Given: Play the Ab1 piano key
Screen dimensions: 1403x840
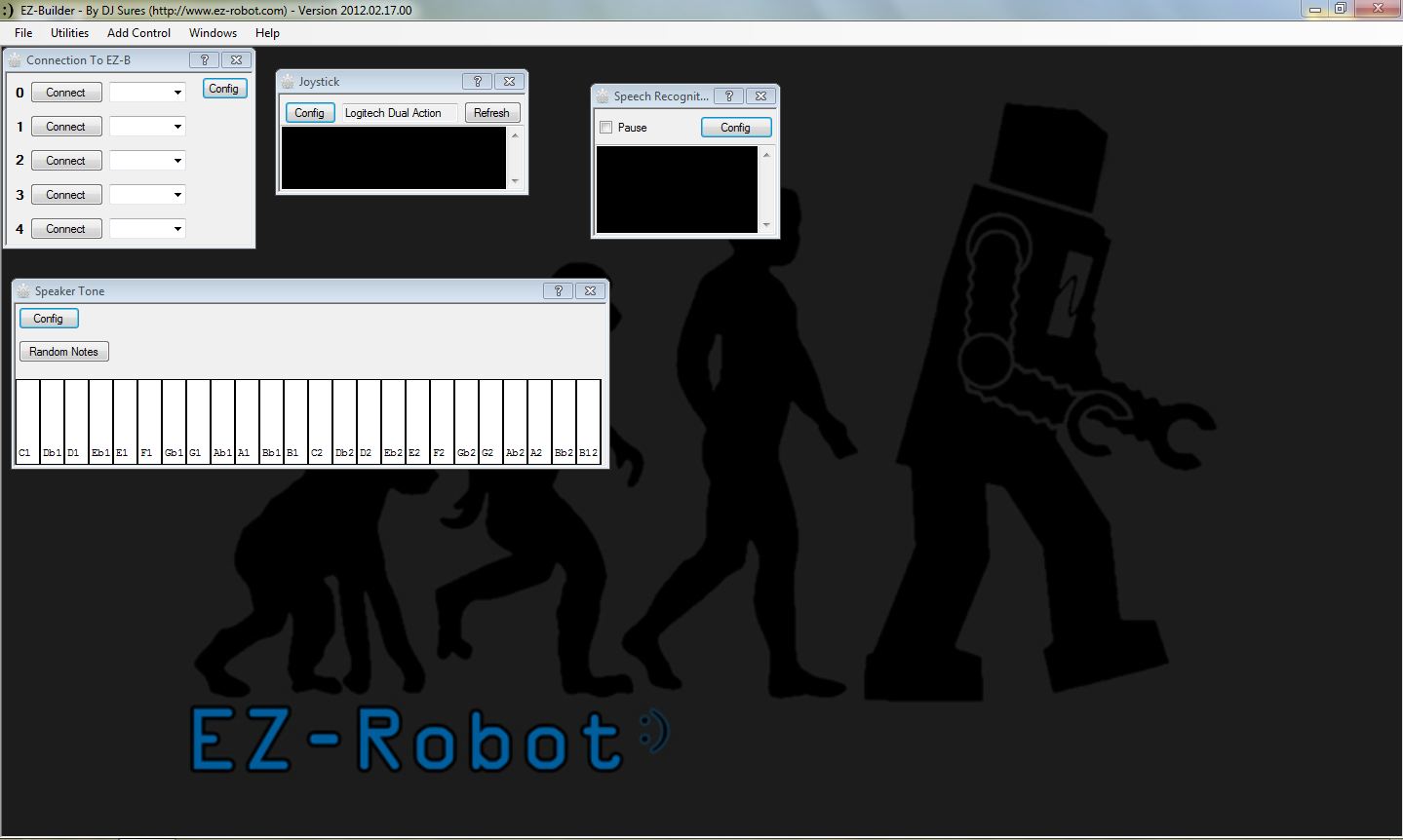Looking at the screenshot, I should (222, 421).
